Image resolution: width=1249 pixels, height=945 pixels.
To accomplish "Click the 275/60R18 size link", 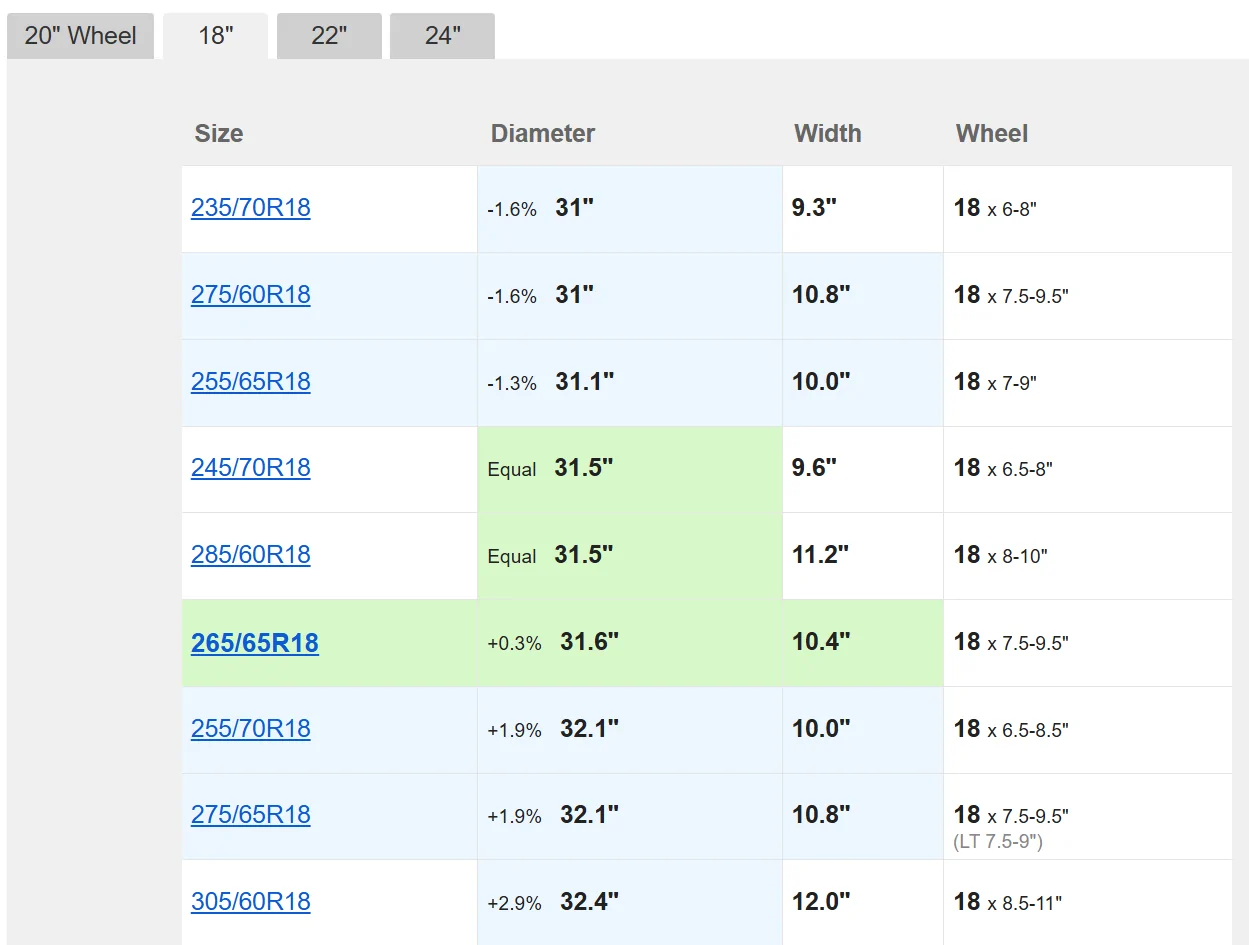I will 250,295.
